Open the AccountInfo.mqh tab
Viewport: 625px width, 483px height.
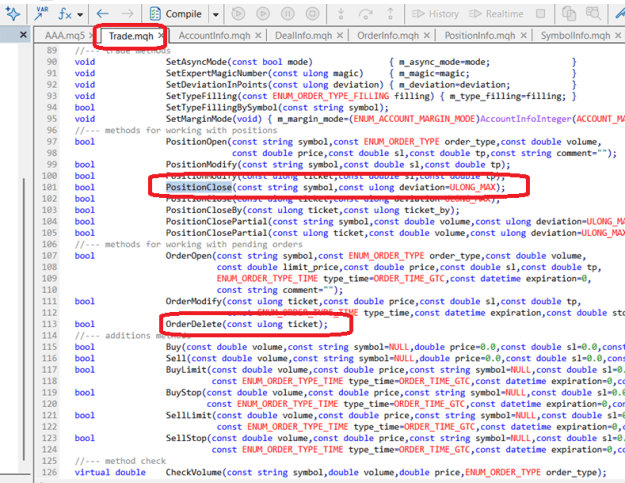(x=214, y=36)
